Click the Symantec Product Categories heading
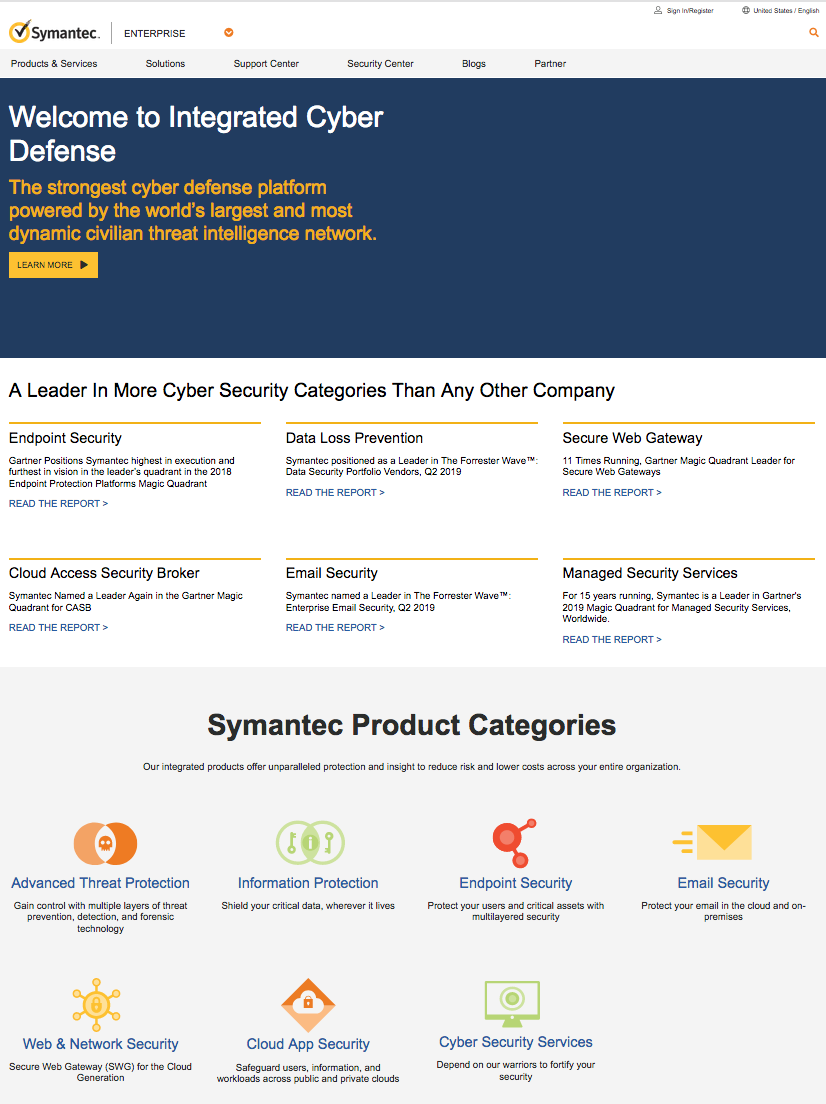The height and width of the screenshot is (1104, 826). tap(412, 725)
